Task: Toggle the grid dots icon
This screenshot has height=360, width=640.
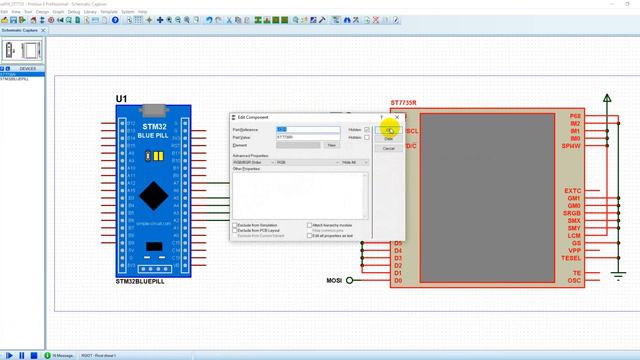Action: pos(138,20)
